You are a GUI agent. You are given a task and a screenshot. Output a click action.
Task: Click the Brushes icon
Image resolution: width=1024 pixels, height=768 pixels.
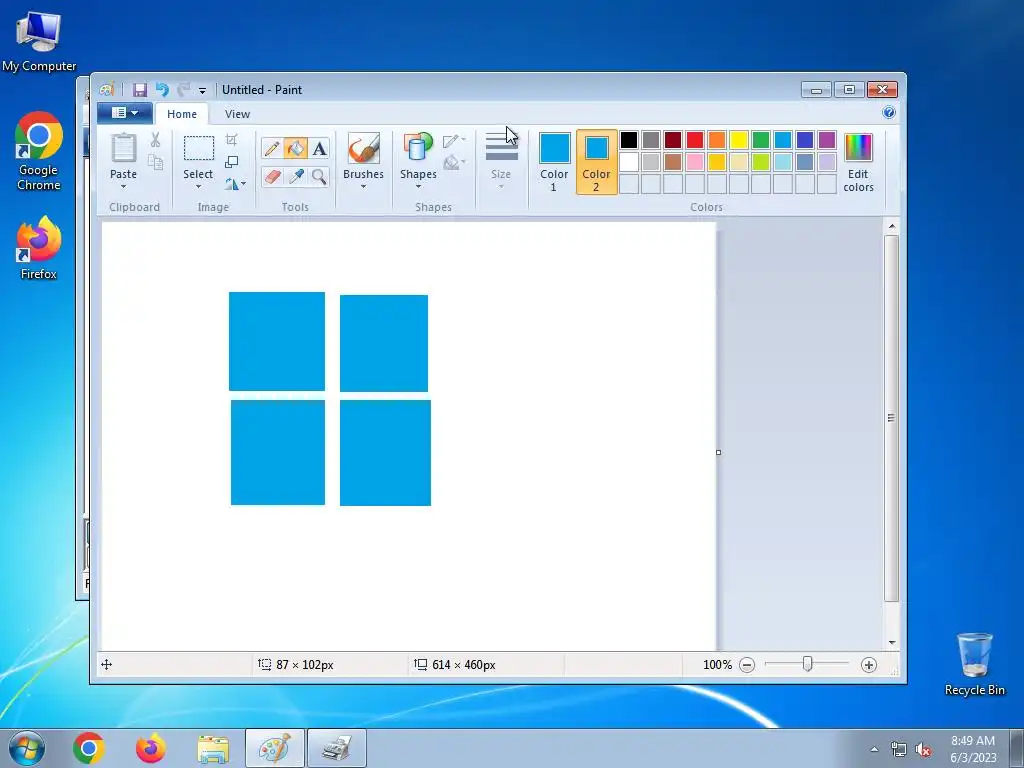pyautogui.click(x=363, y=148)
